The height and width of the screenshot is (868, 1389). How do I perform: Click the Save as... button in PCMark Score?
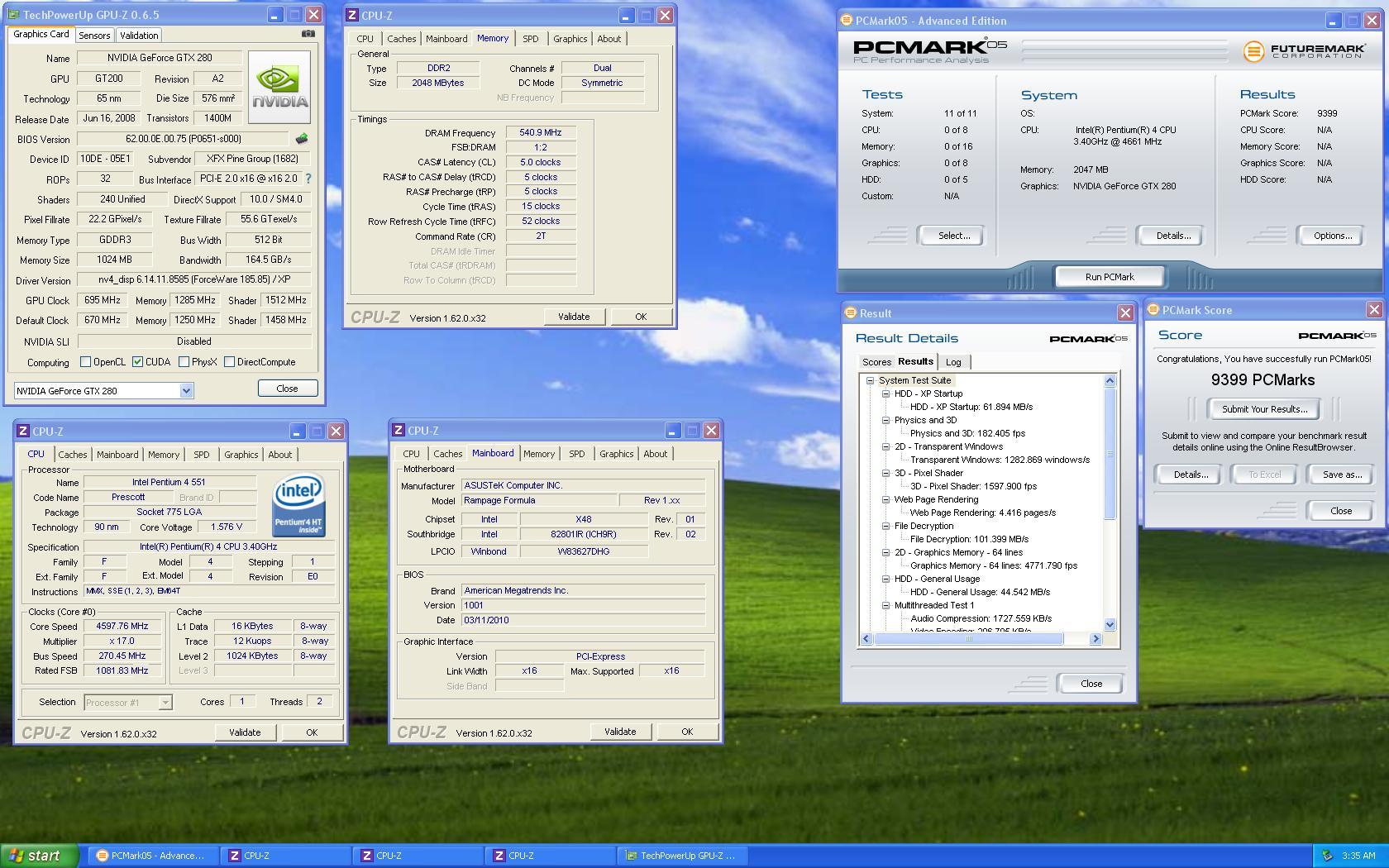[x=1342, y=475]
